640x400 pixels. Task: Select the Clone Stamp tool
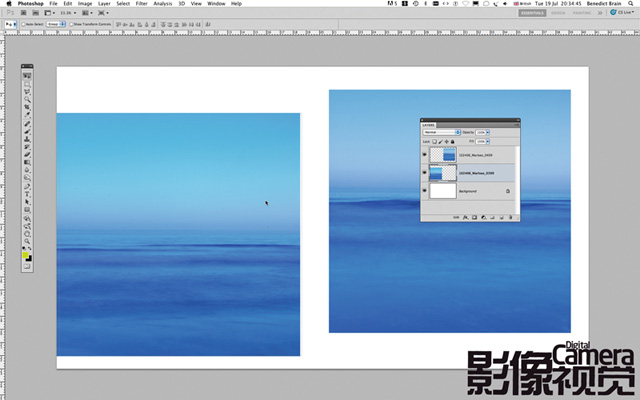[x=27, y=139]
